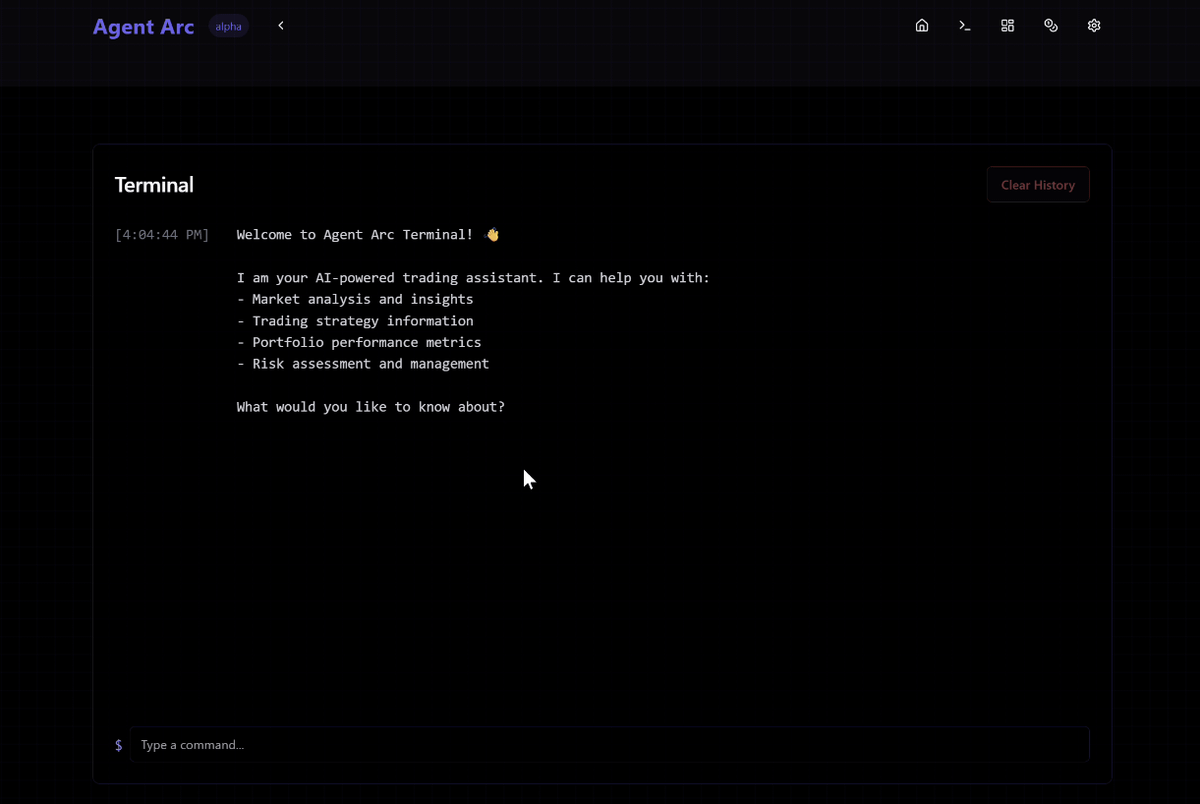Focus the 'Type a command...' input field
This screenshot has width=1200, height=804.
[x=610, y=745]
